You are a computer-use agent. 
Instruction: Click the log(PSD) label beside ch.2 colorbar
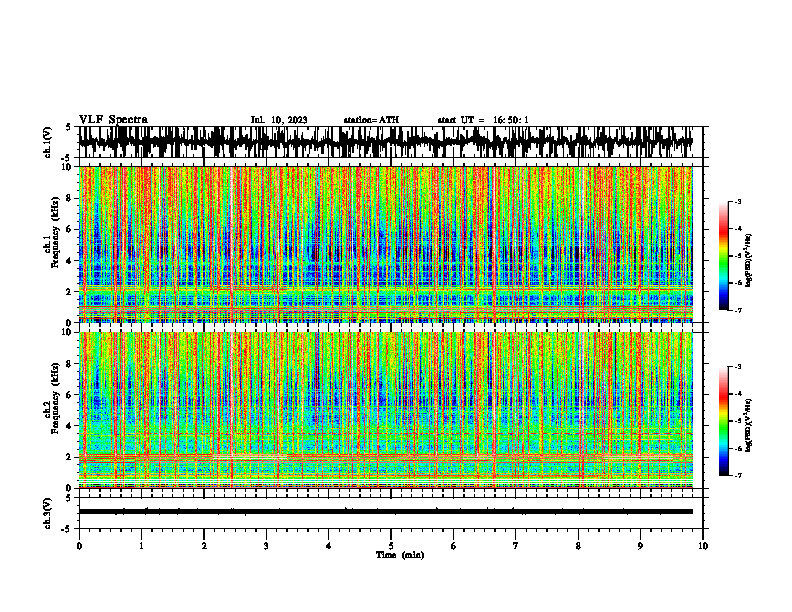tap(750, 425)
